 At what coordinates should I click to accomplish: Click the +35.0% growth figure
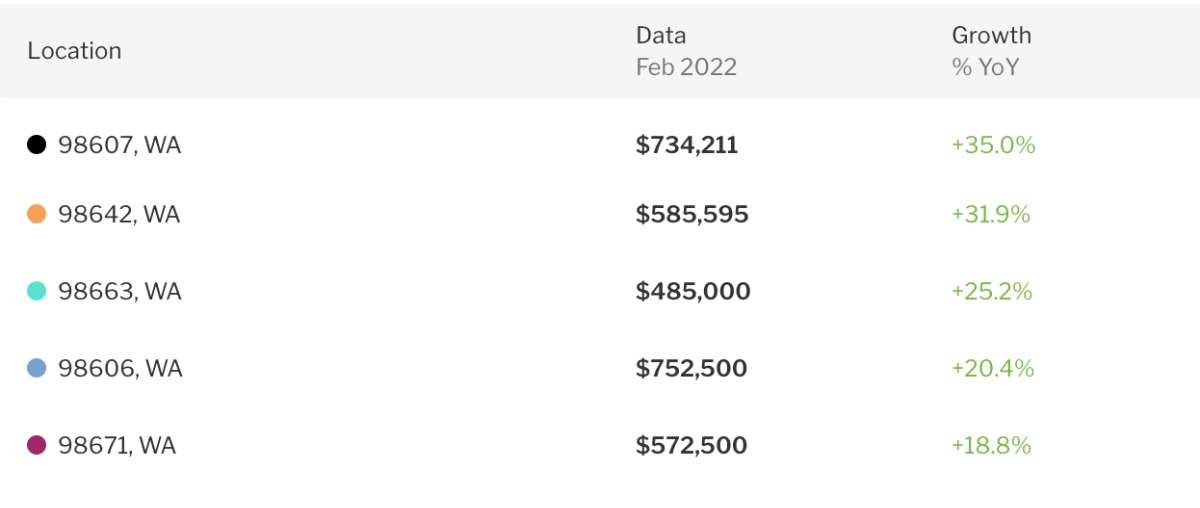coord(993,145)
